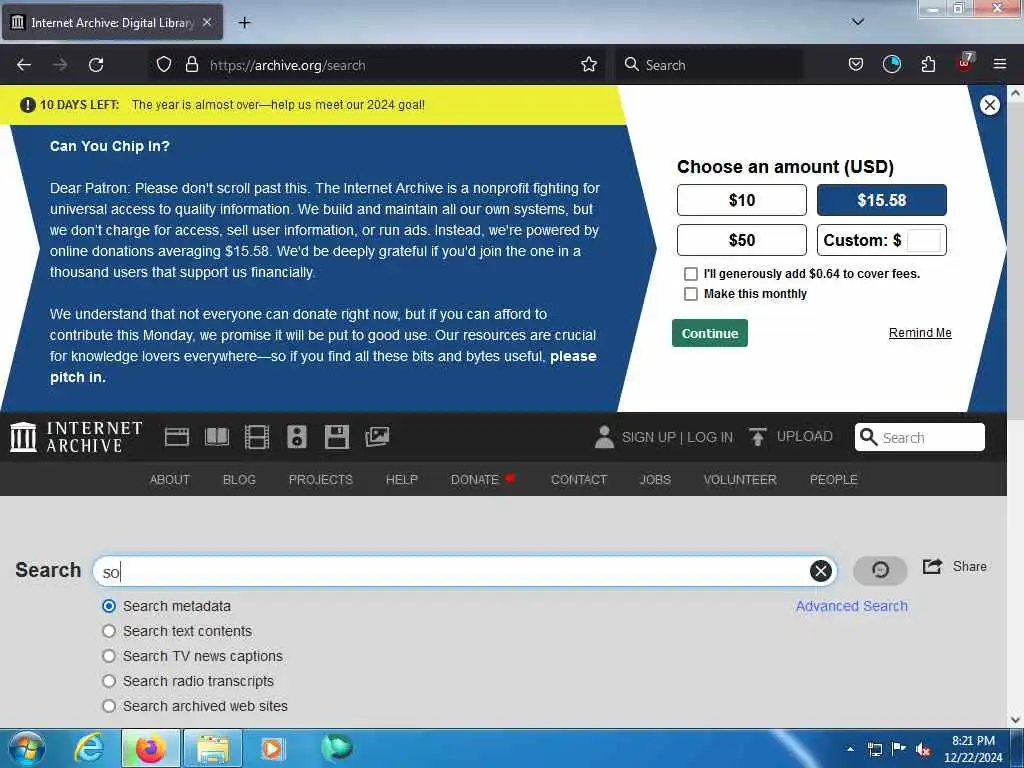Click the main search input containing 'so'
The height and width of the screenshot is (768, 1024).
pos(465,571)
